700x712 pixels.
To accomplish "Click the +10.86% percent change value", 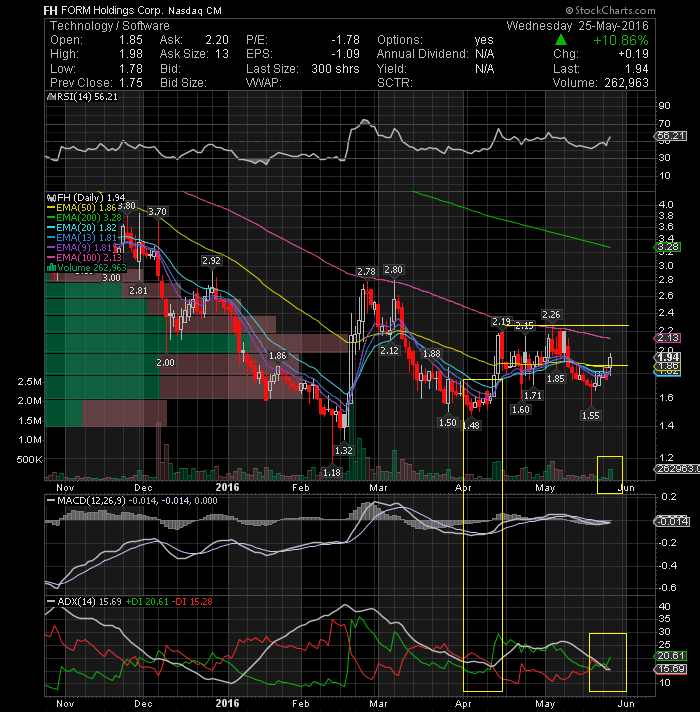I will 621,40.
